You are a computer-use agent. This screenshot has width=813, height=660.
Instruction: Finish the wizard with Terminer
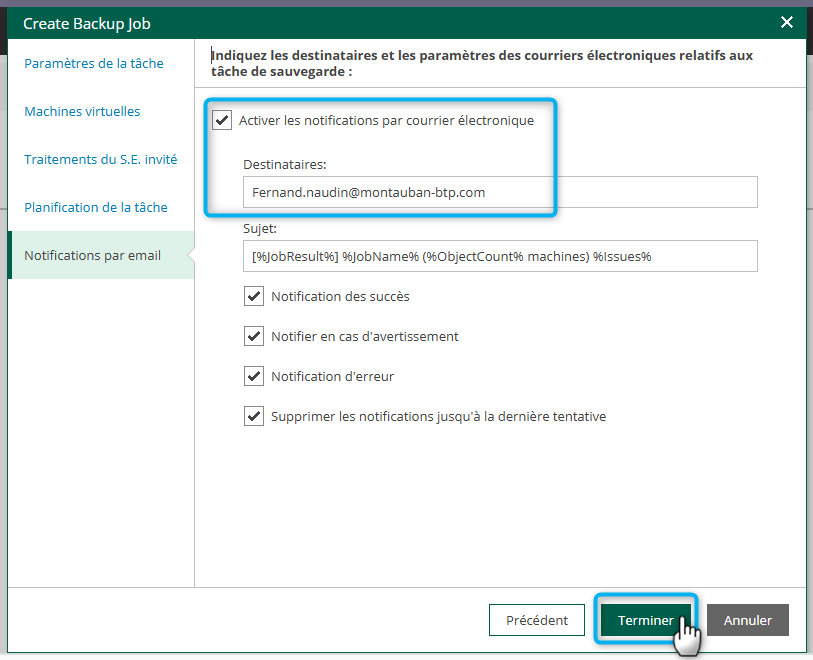click(x=646, y=620)
